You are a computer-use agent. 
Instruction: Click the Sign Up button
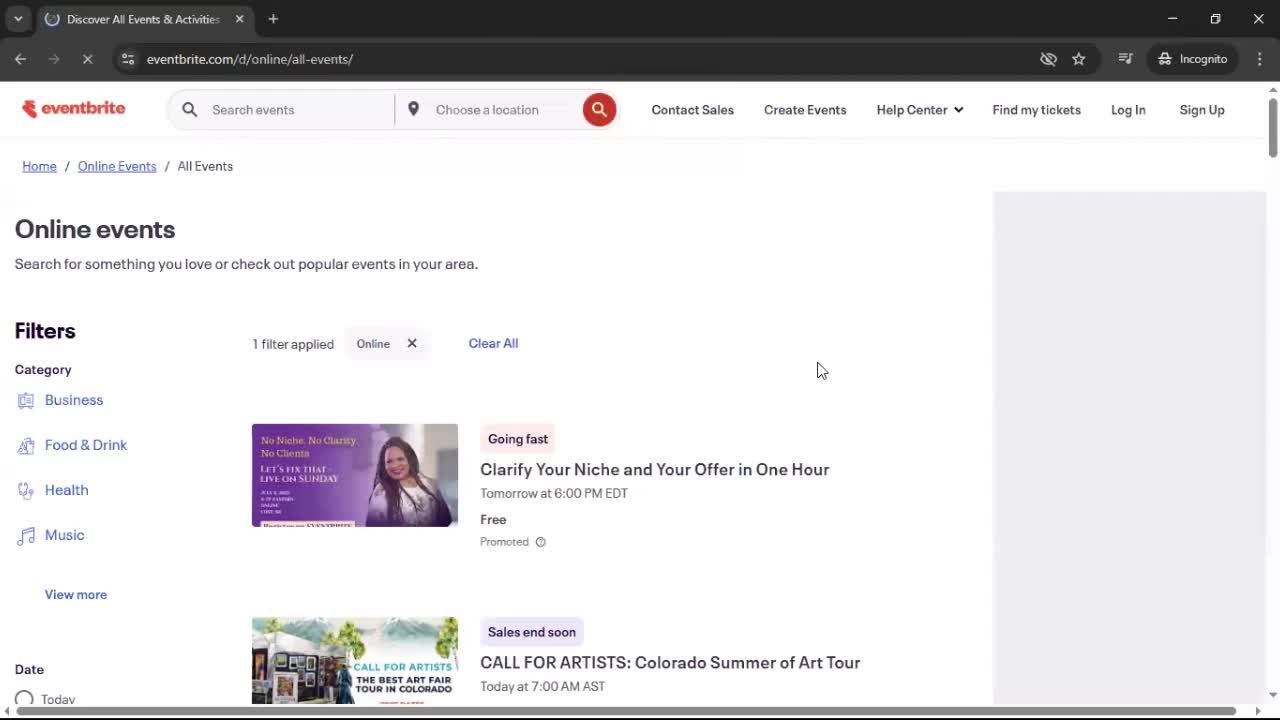tap(1201, 109)
